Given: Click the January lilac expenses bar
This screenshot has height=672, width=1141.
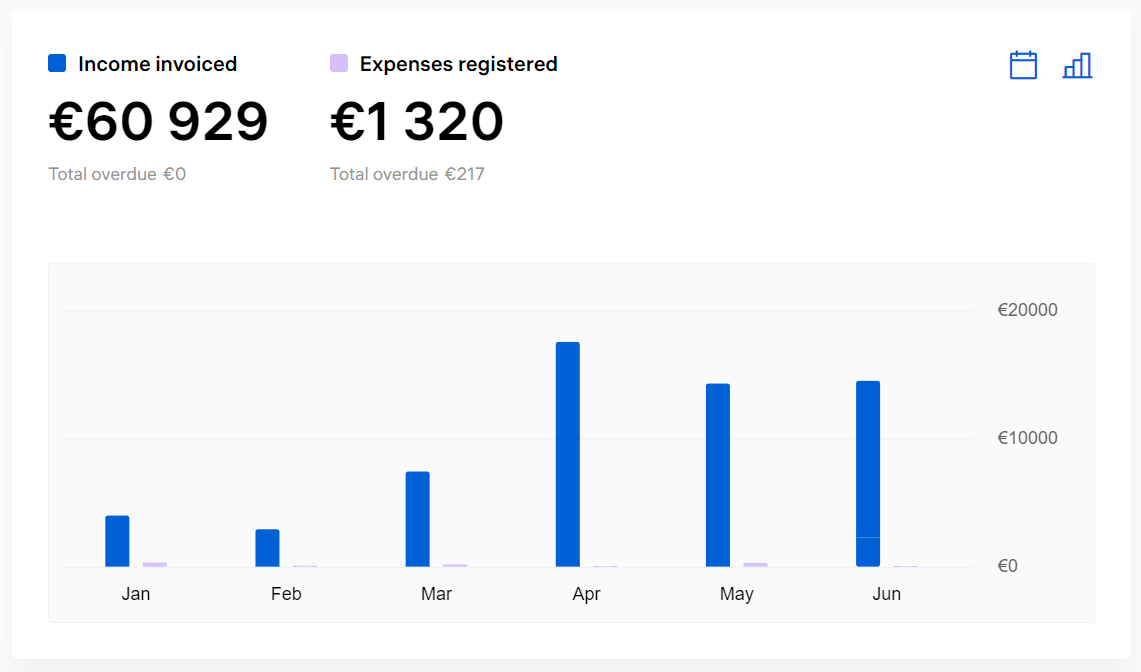Looking at the screenshot, I should pos(155,564).
